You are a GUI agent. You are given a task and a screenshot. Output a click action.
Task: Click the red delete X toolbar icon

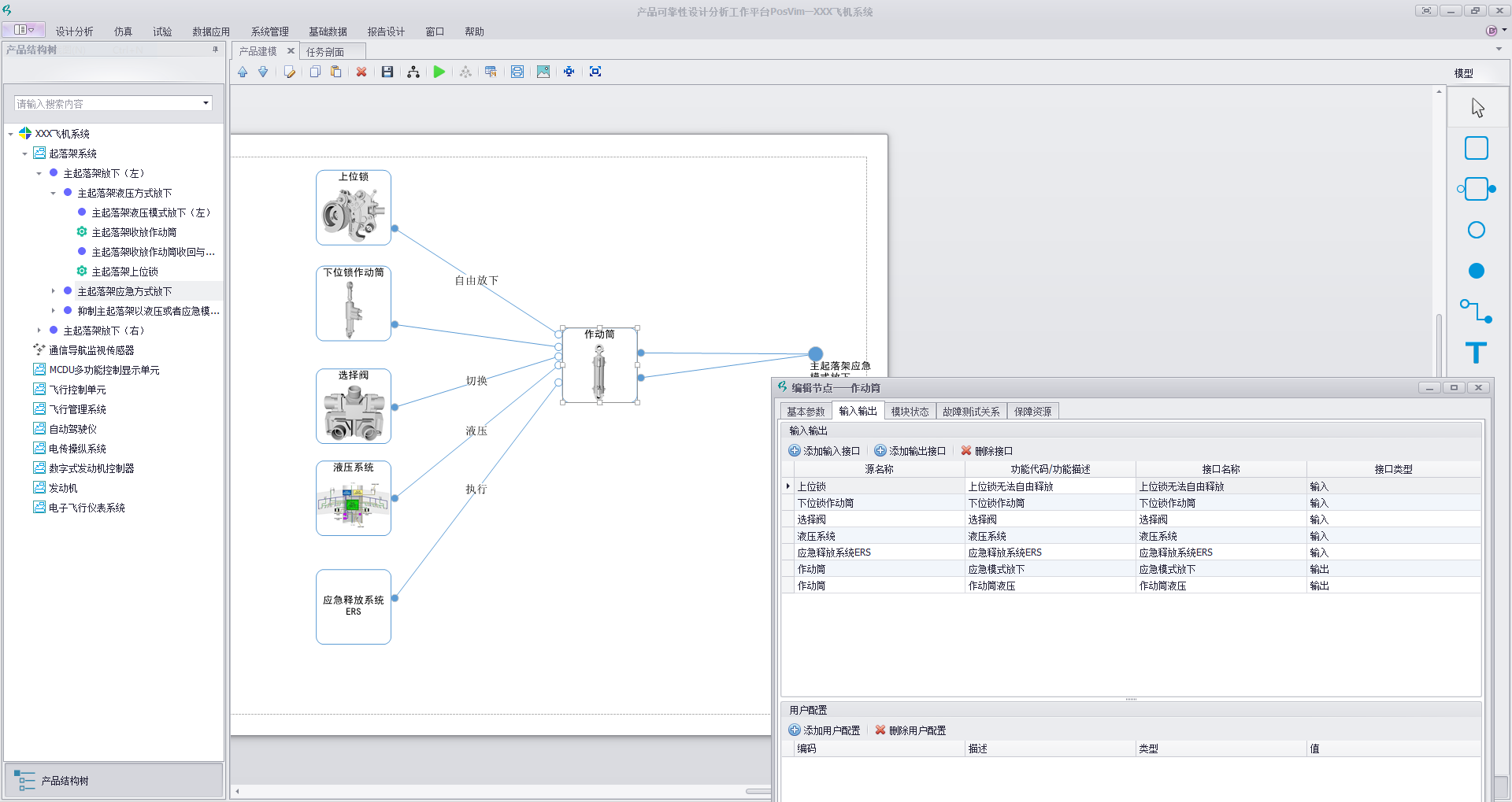tap(361, 72)
